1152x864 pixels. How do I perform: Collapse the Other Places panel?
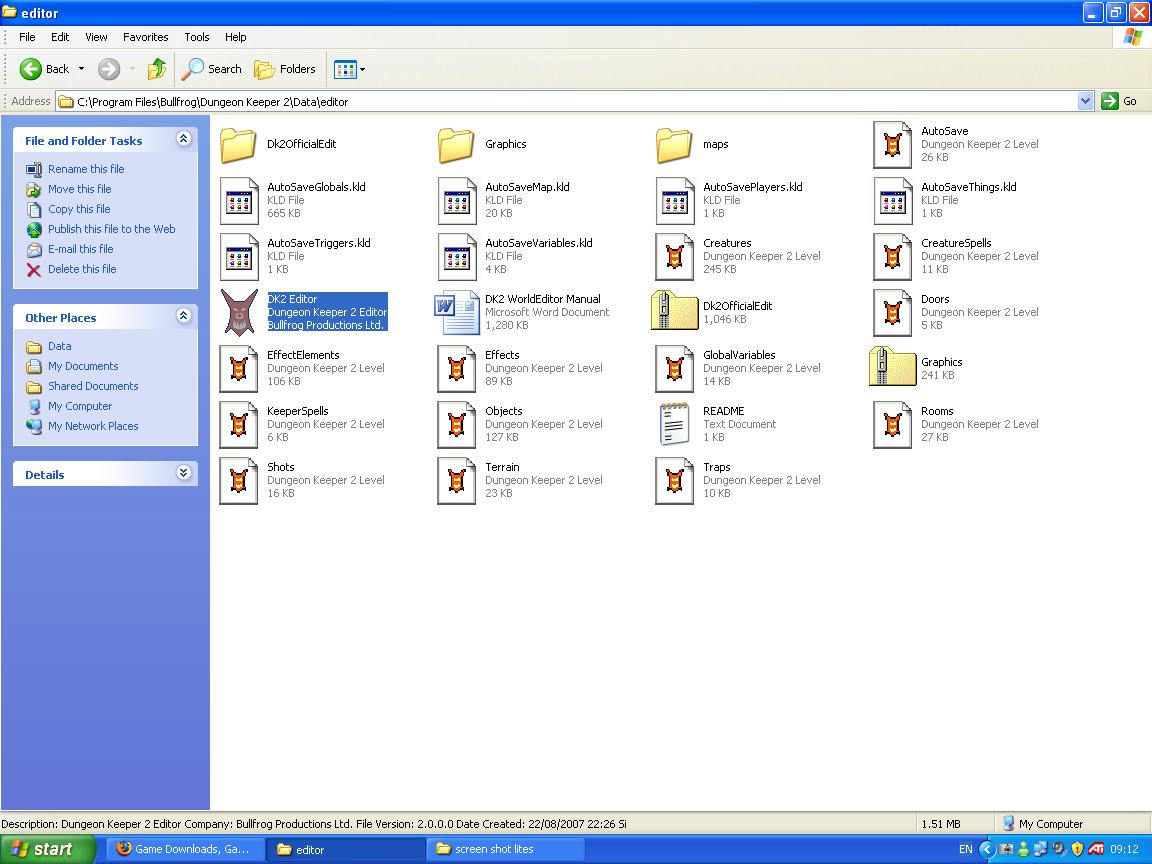click(x=184, y=317)
